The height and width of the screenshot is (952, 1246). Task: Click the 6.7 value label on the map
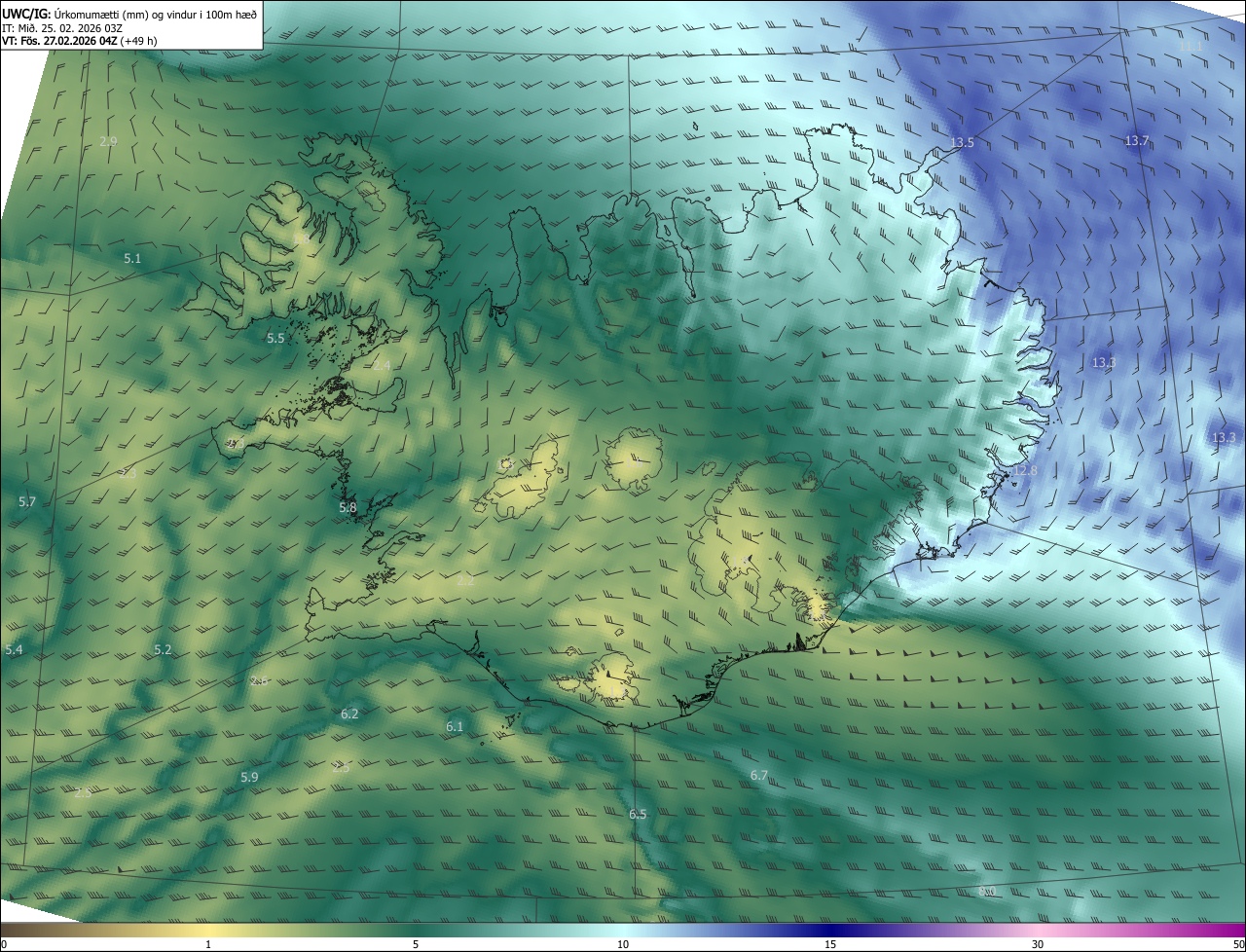(x=759, y=775)
